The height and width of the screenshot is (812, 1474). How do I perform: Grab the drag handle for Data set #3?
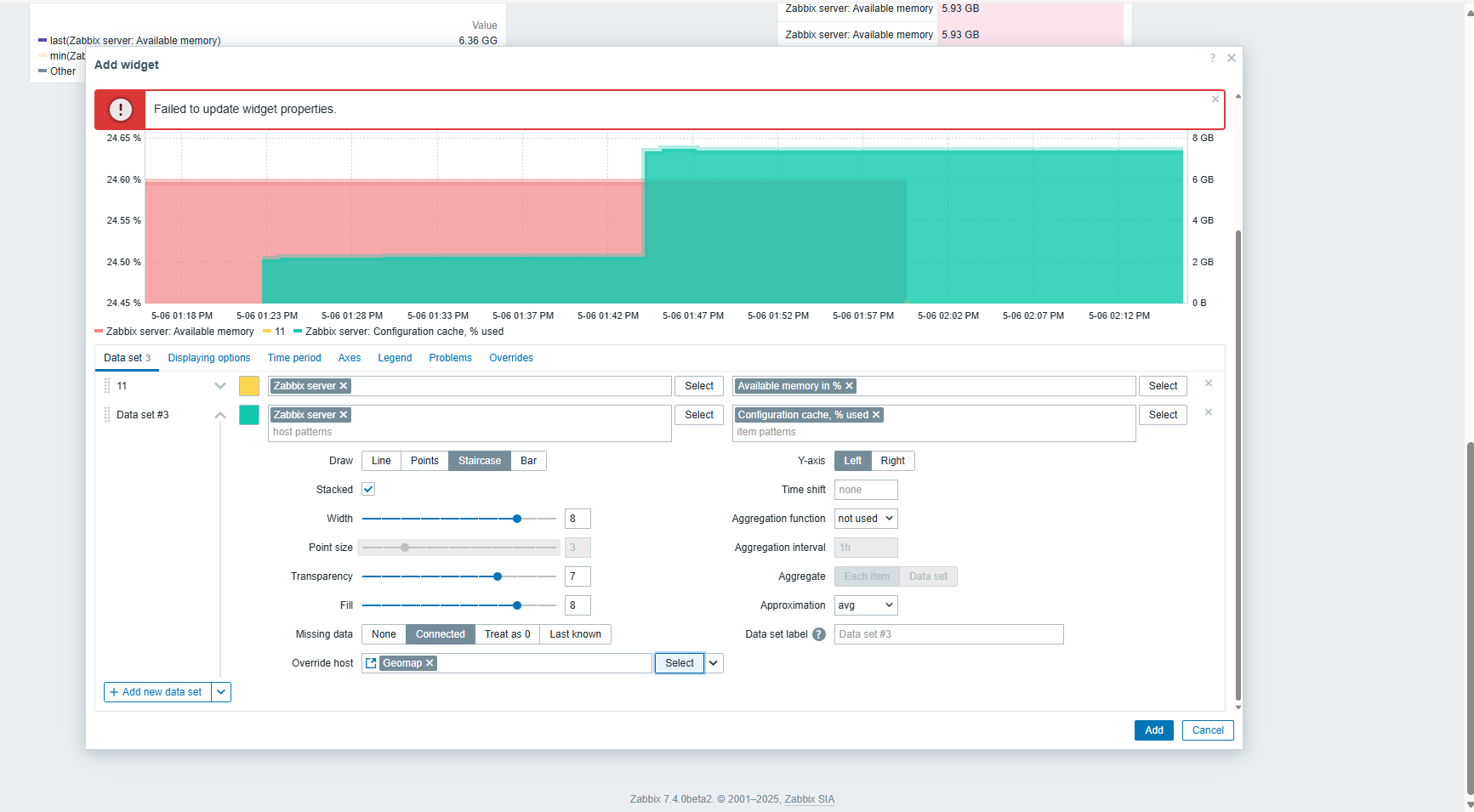[x=107, y=415]
